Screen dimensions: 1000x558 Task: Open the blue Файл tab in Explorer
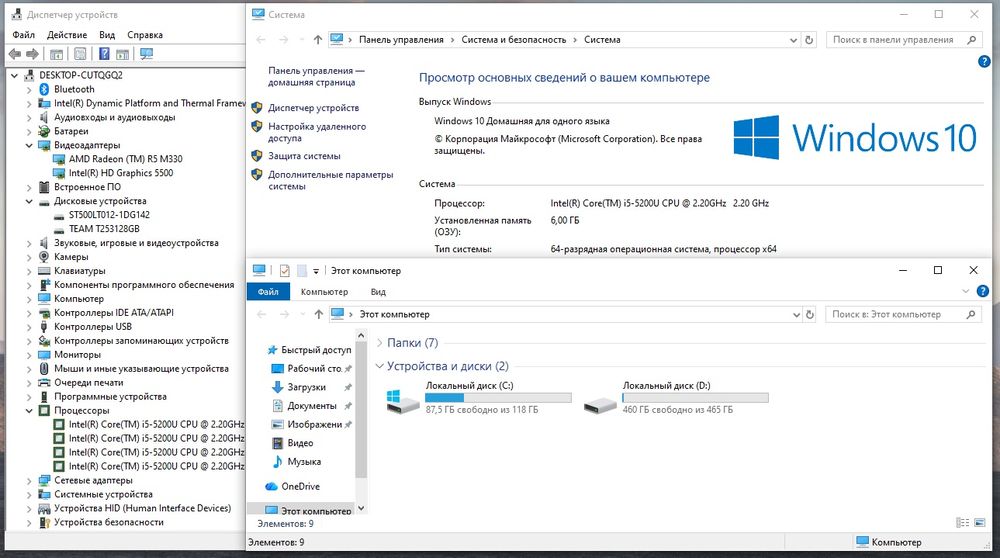(268, 291)
